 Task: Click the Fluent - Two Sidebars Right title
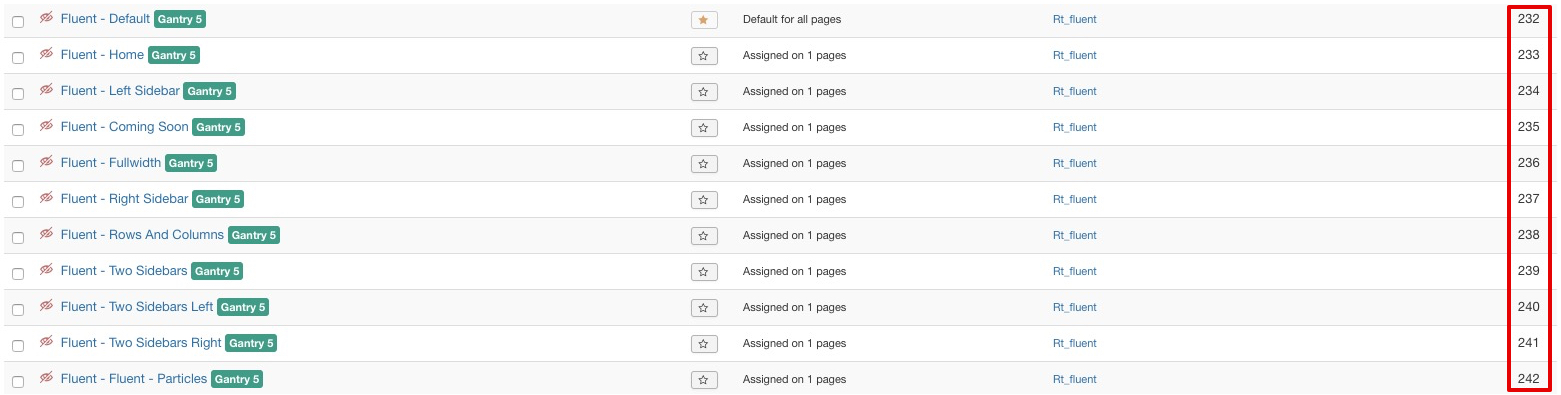click(141, 342)
